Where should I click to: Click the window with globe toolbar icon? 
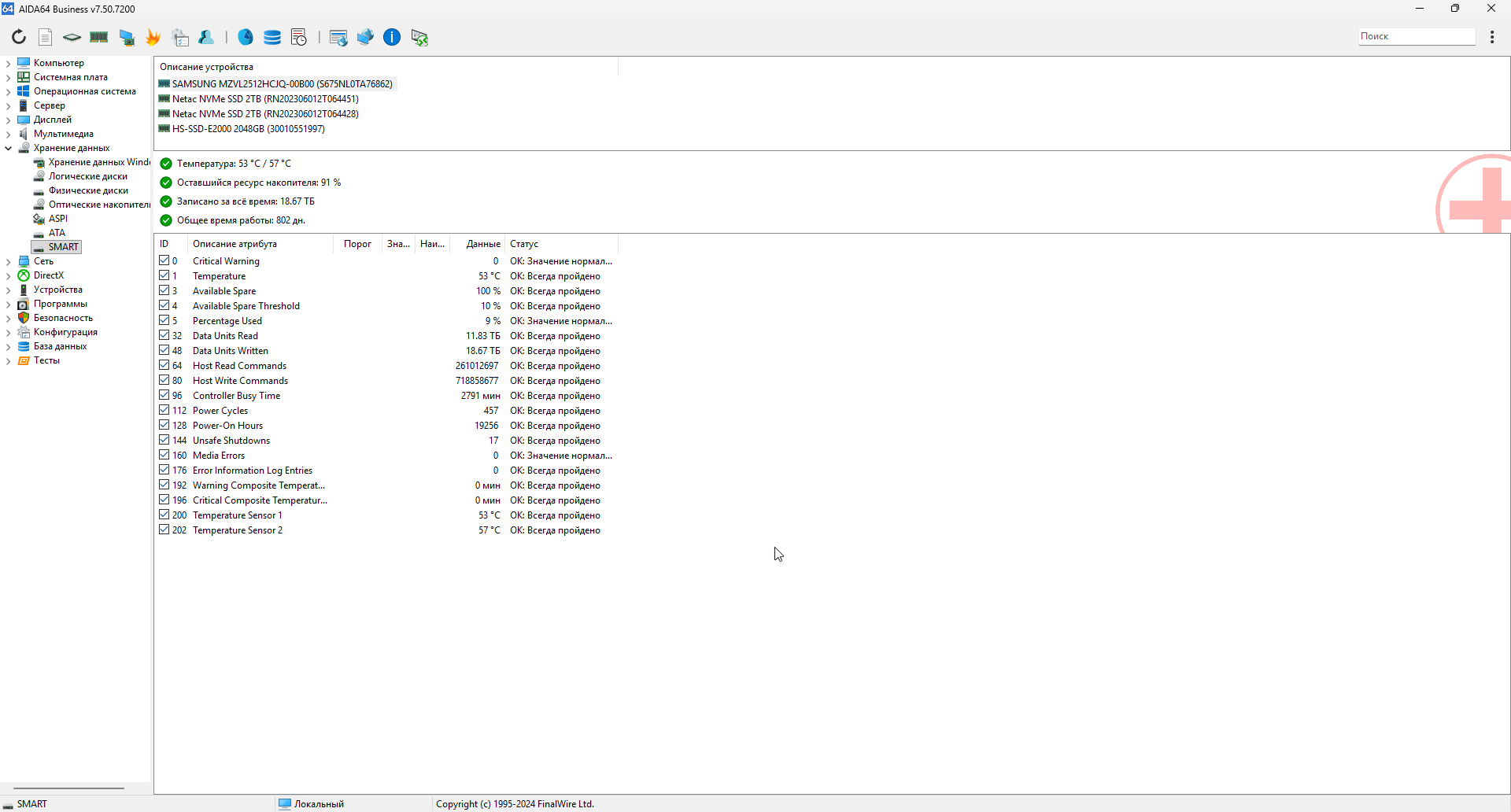(x=338, y=37)
